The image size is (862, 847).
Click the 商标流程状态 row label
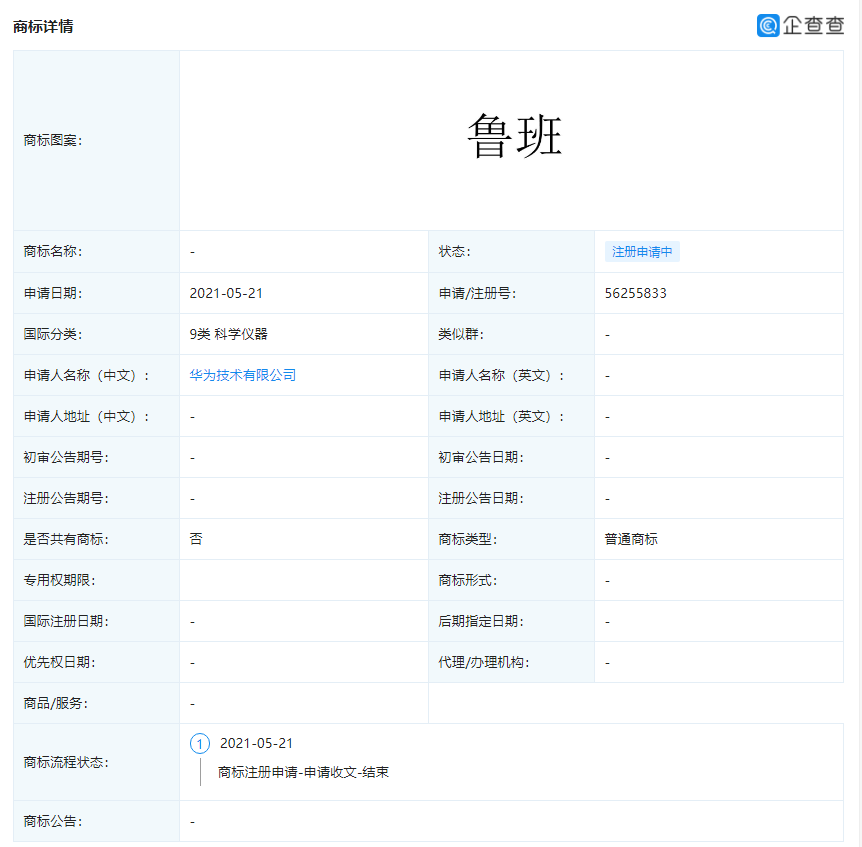pos(66,762)
